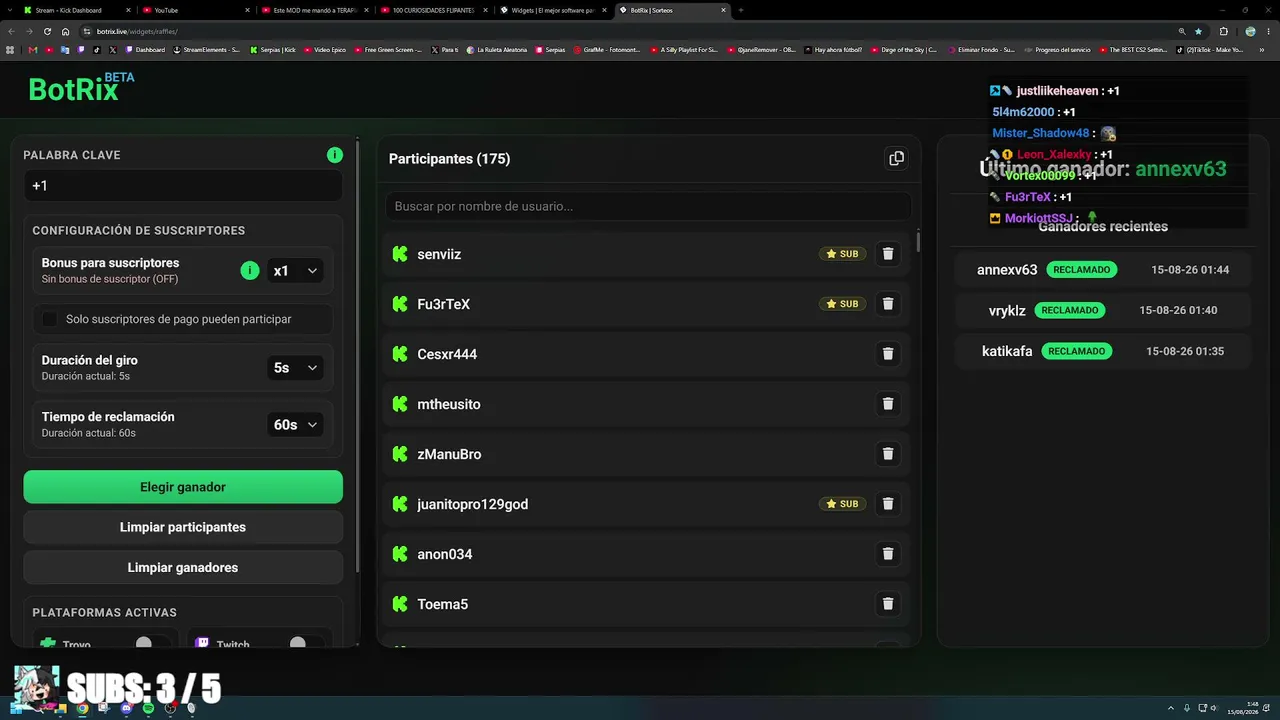Open a new browser tab
The image size is (1280, 720).
741,10
